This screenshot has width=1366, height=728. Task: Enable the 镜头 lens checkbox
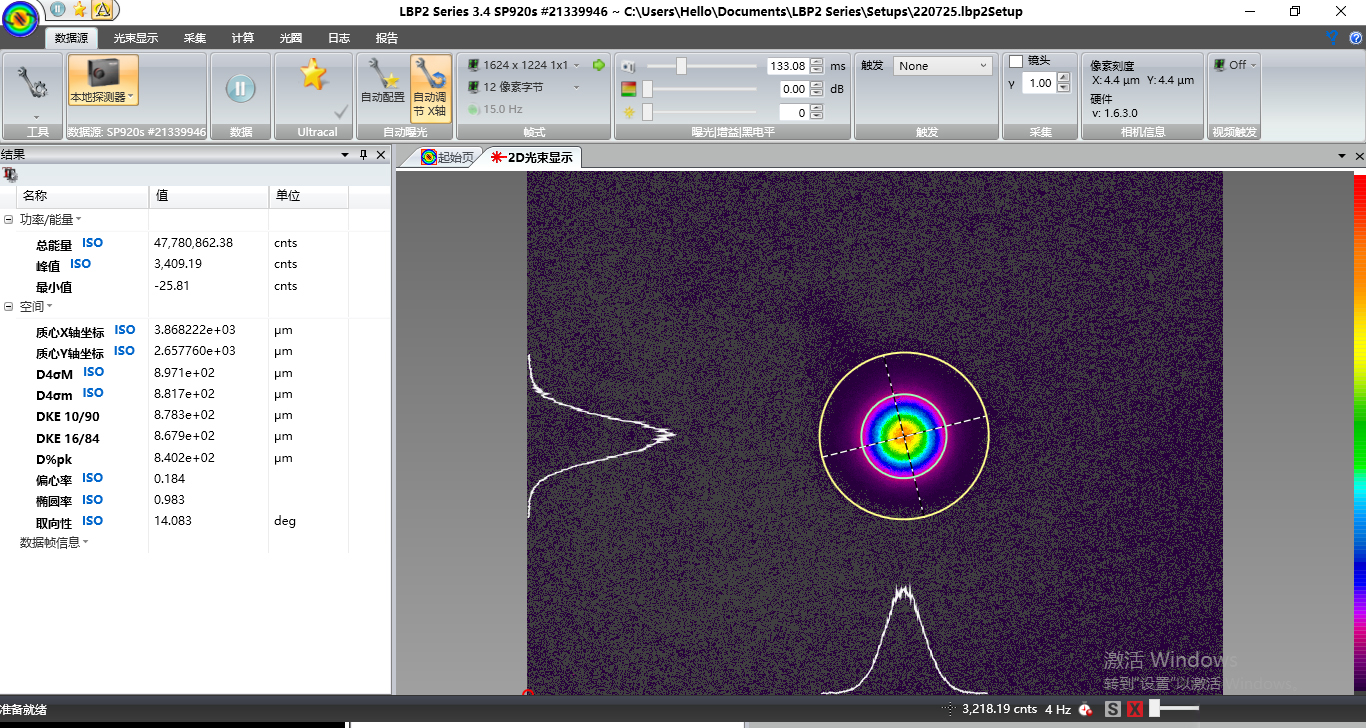(1016, 62)
